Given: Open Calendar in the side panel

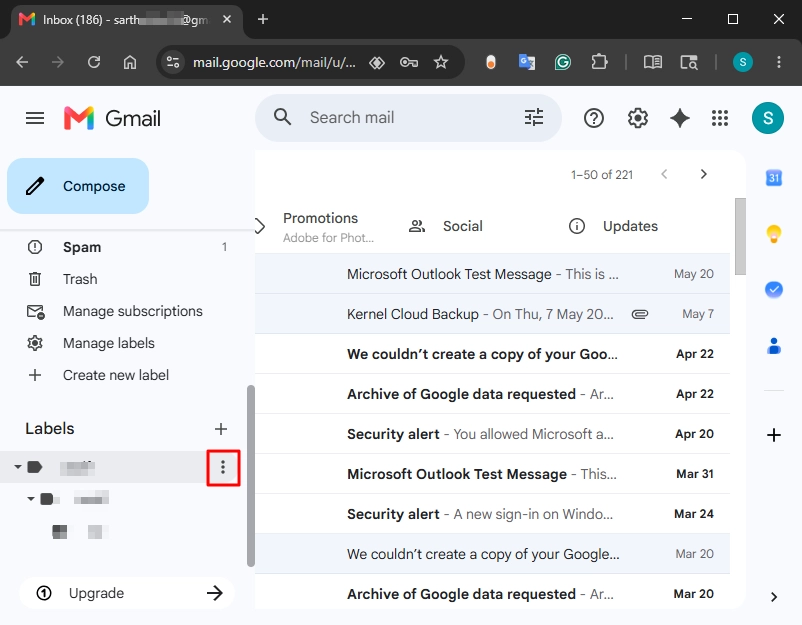Looking at the screenshot, I should (x=773, y=177).
